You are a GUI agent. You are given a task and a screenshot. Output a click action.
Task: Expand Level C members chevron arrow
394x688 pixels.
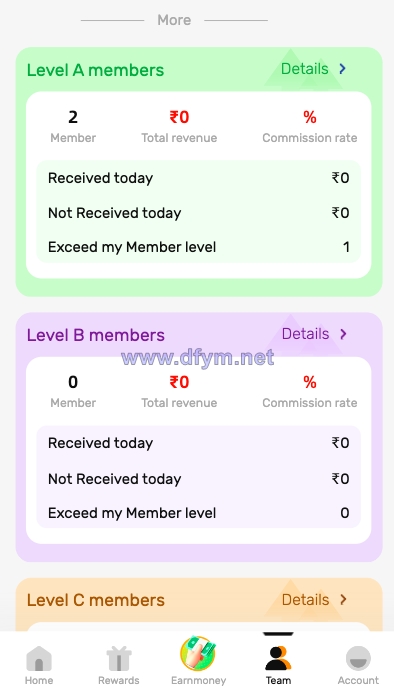(343, 599)
